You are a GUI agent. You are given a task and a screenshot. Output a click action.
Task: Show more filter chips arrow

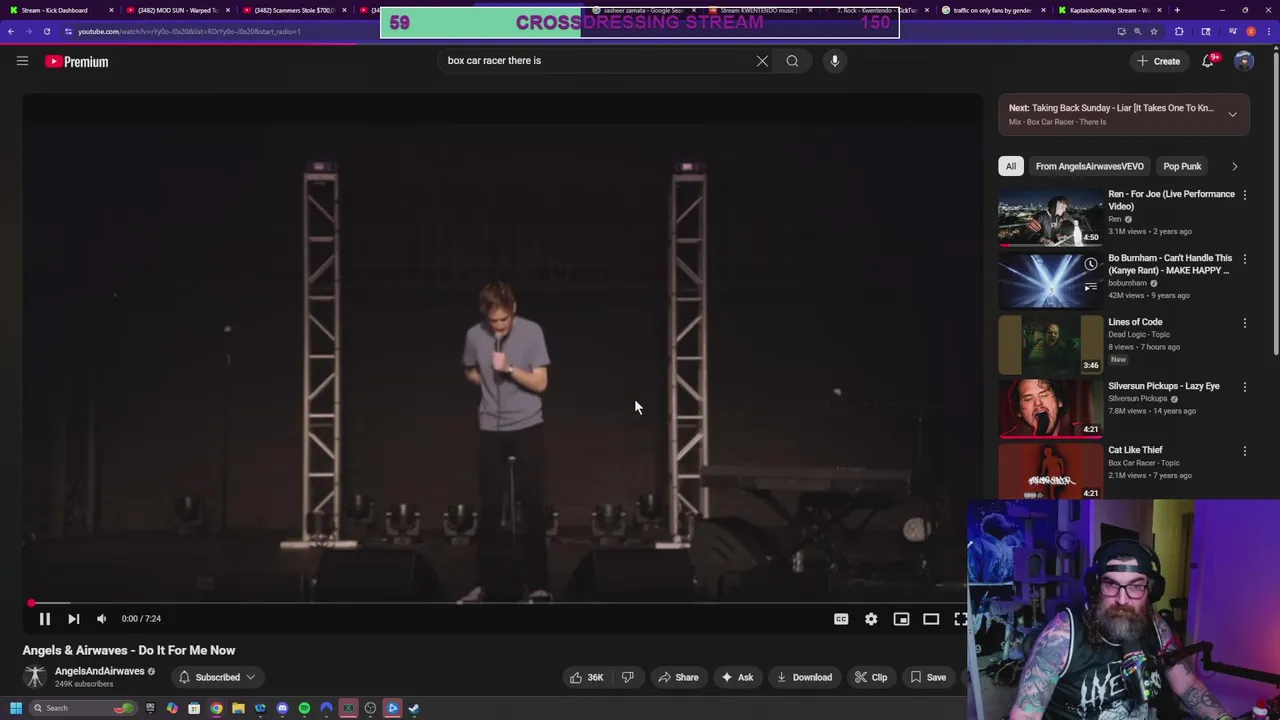[1234, 166]
